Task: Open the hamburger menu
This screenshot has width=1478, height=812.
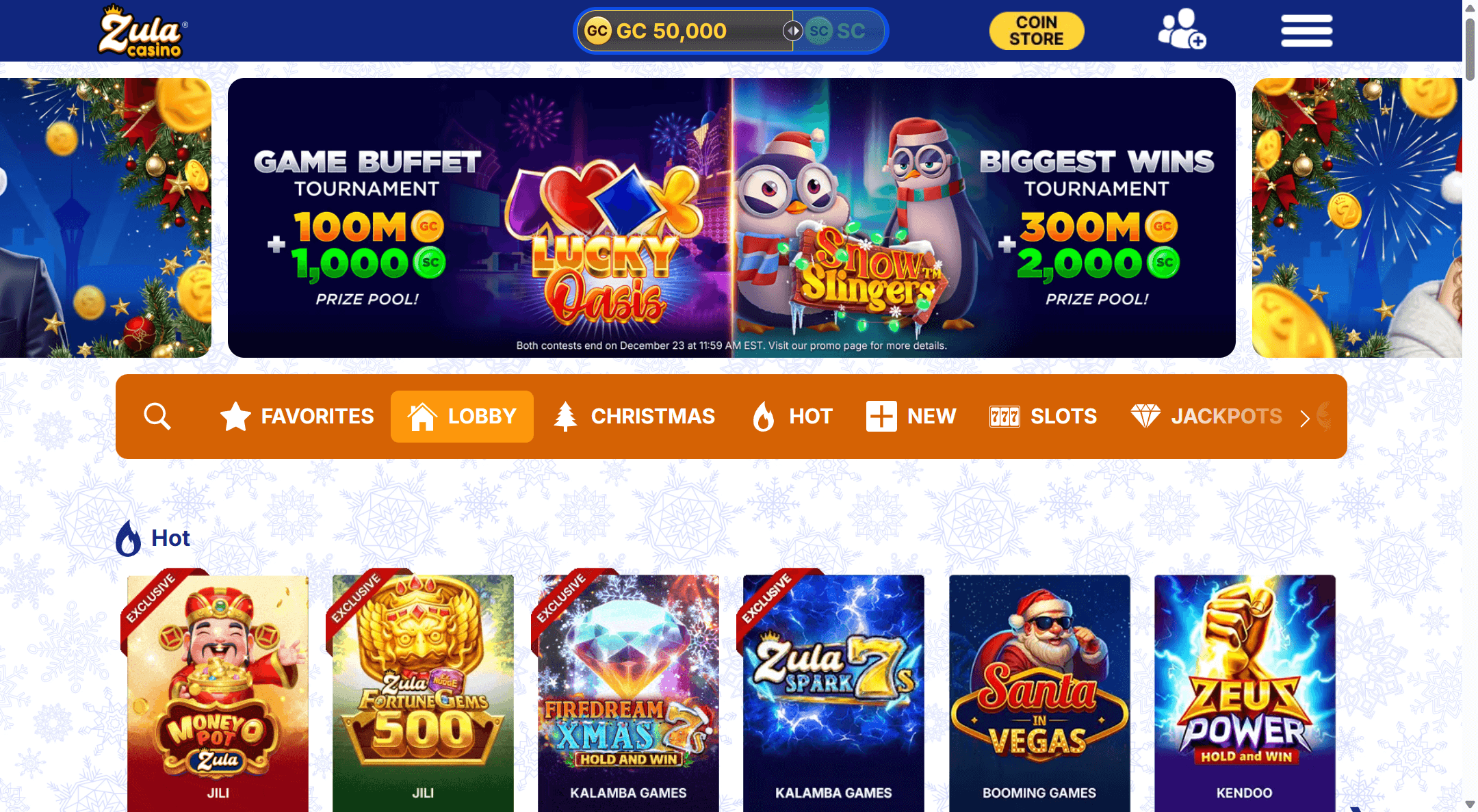Action: click(1306, 31)
